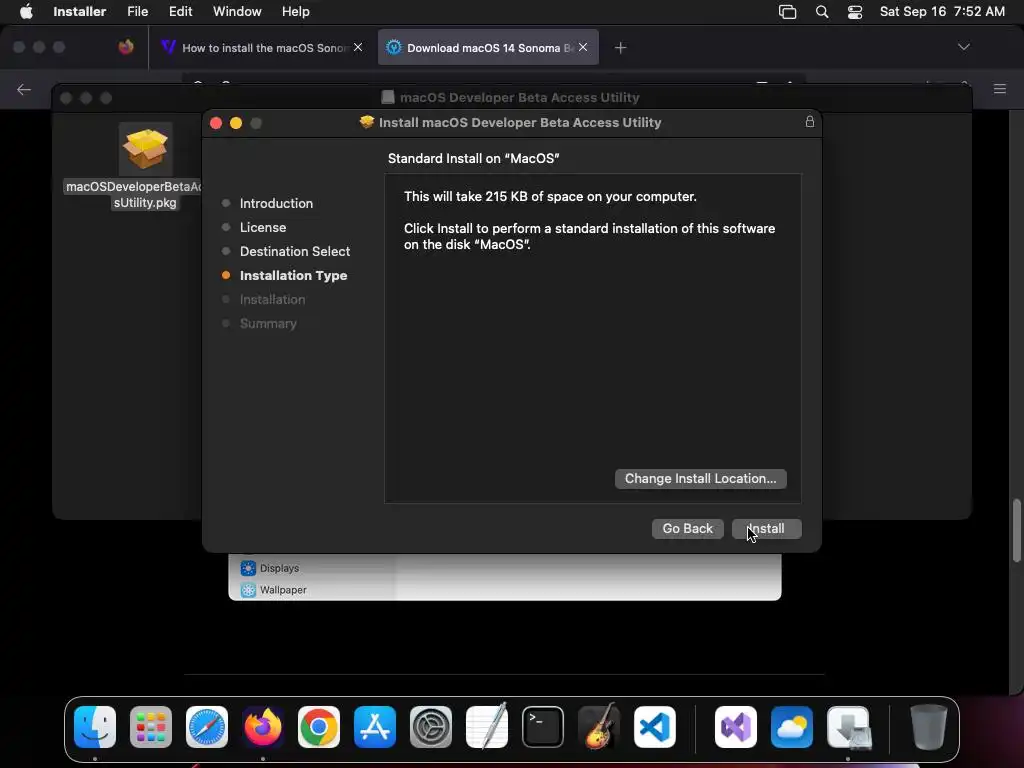Open the Installer app icon in Dock
The width and height of the screenshot is (1024, 768).
coord(849,727)
